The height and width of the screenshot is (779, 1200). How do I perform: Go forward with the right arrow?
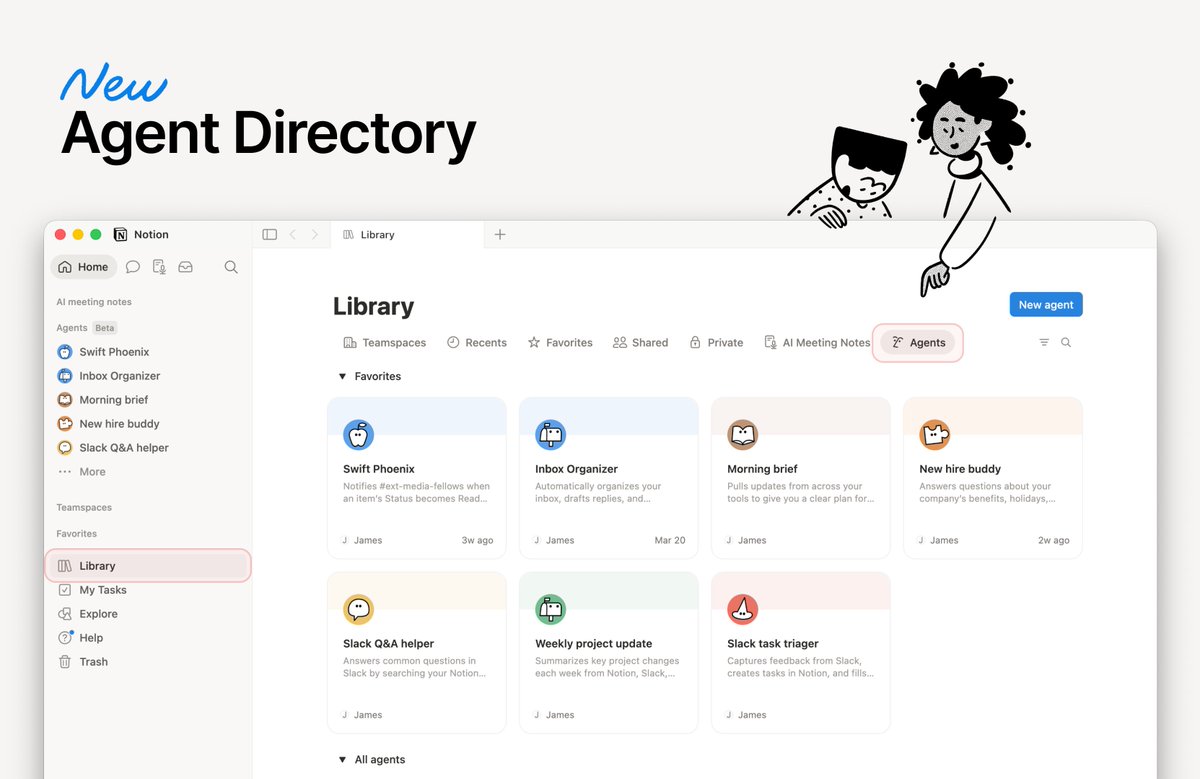[x=314, y=235]
